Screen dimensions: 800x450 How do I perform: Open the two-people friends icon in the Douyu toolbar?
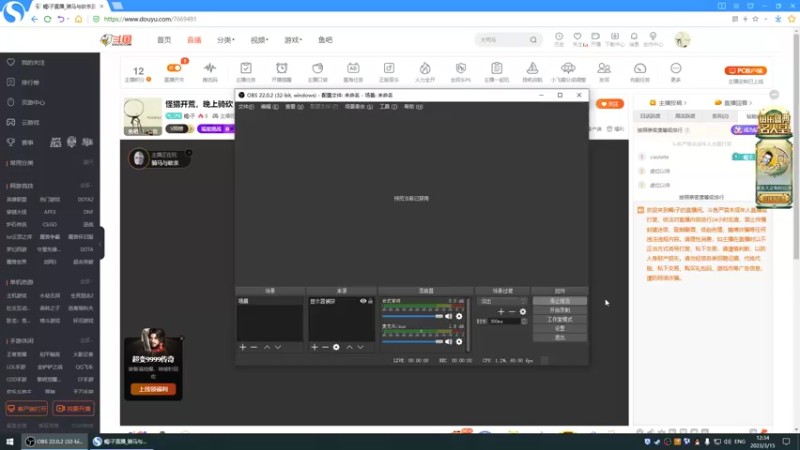click(x=604, y=68)
